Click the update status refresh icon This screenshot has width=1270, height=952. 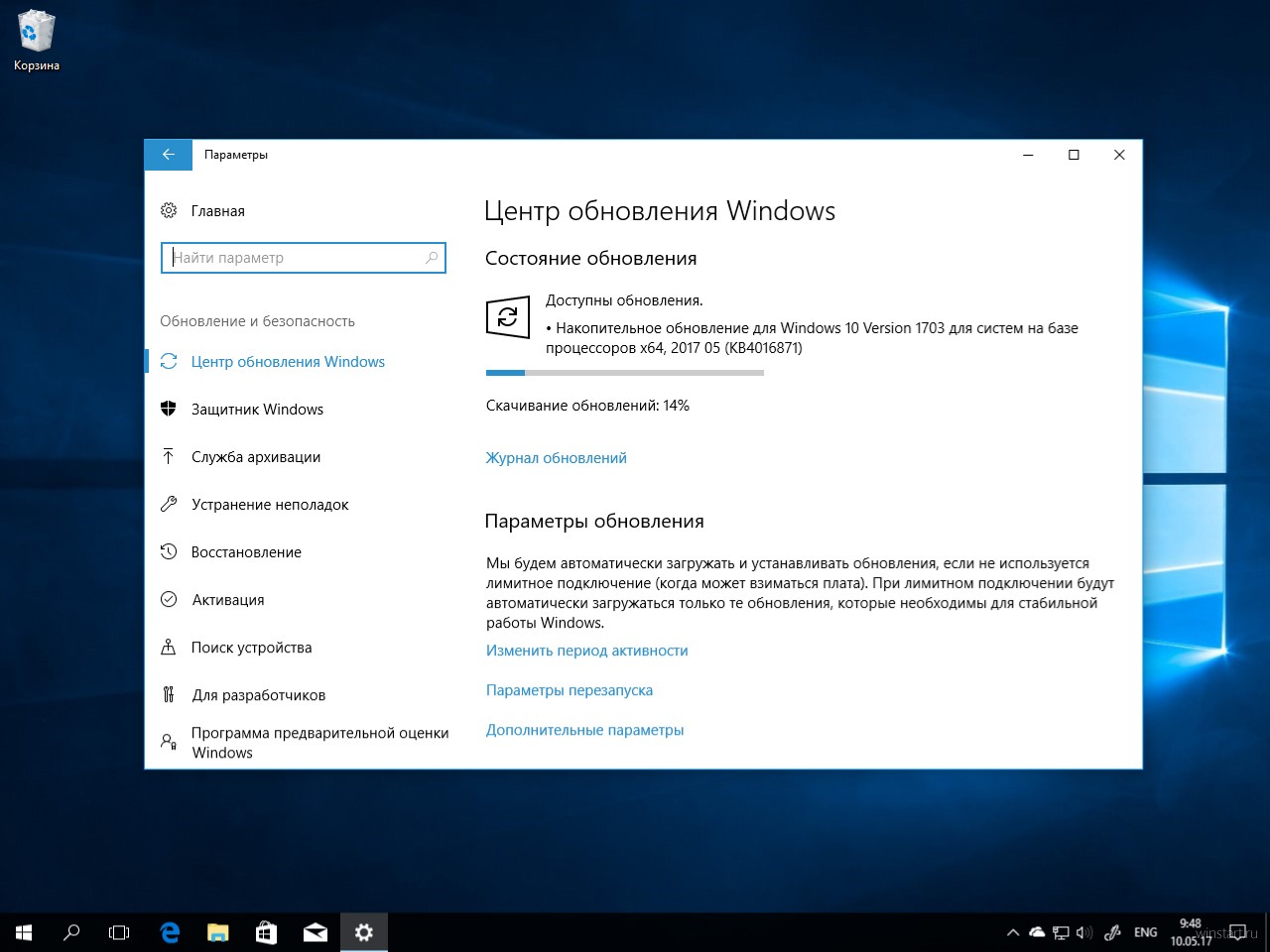pos(508,316)
